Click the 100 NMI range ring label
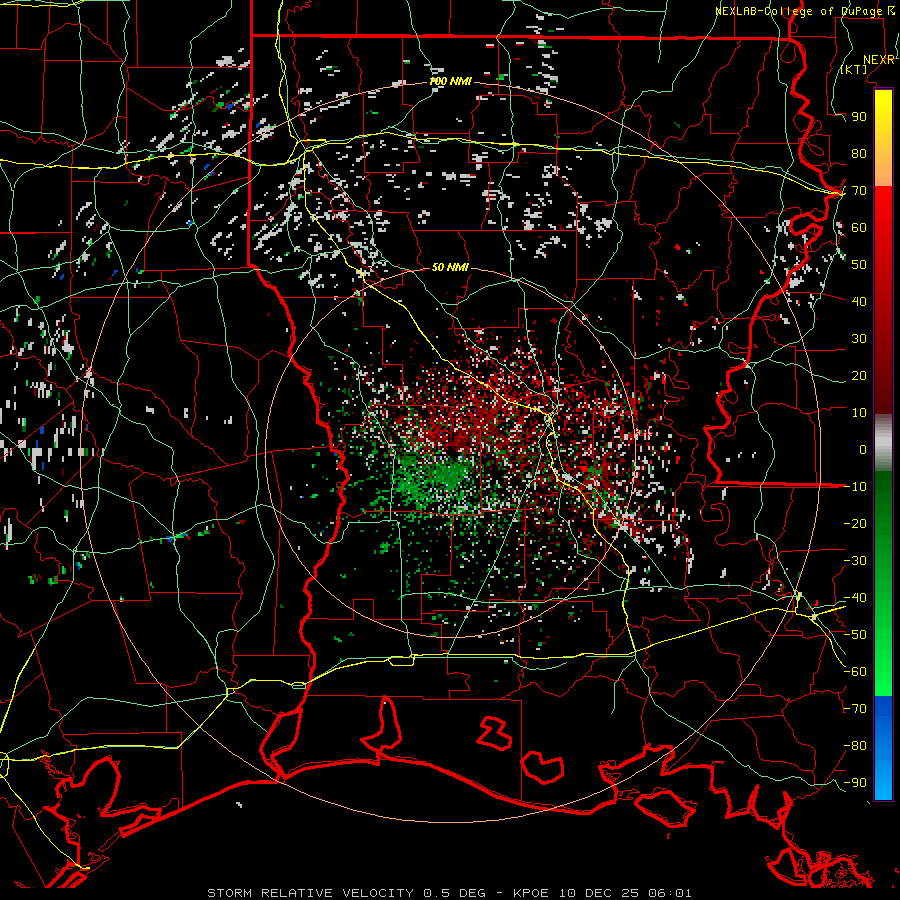The height and width of the screenshot is (900, 900). 451,82
